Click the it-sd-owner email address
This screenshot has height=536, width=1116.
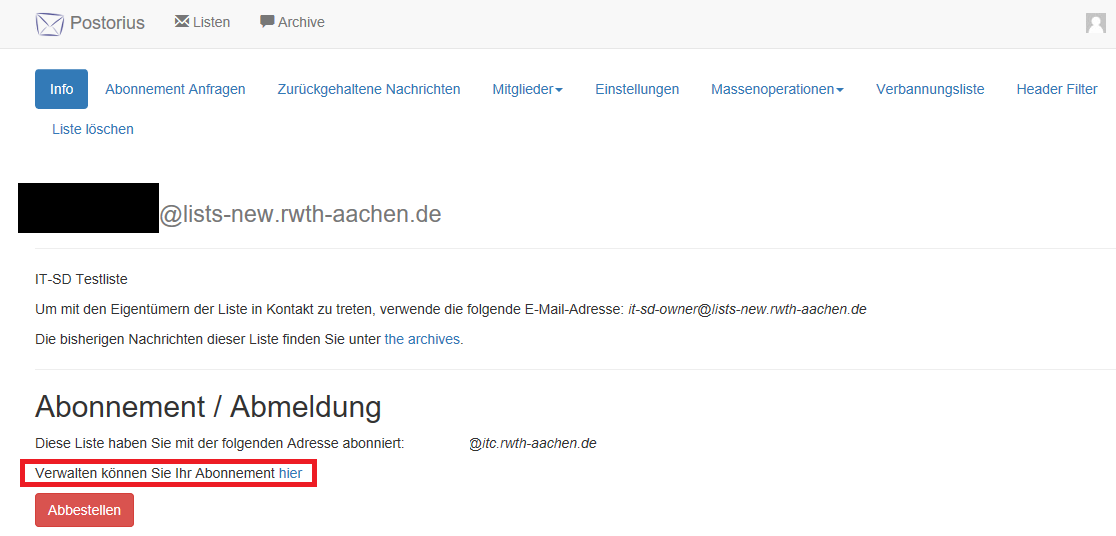[x=747, y=309]
